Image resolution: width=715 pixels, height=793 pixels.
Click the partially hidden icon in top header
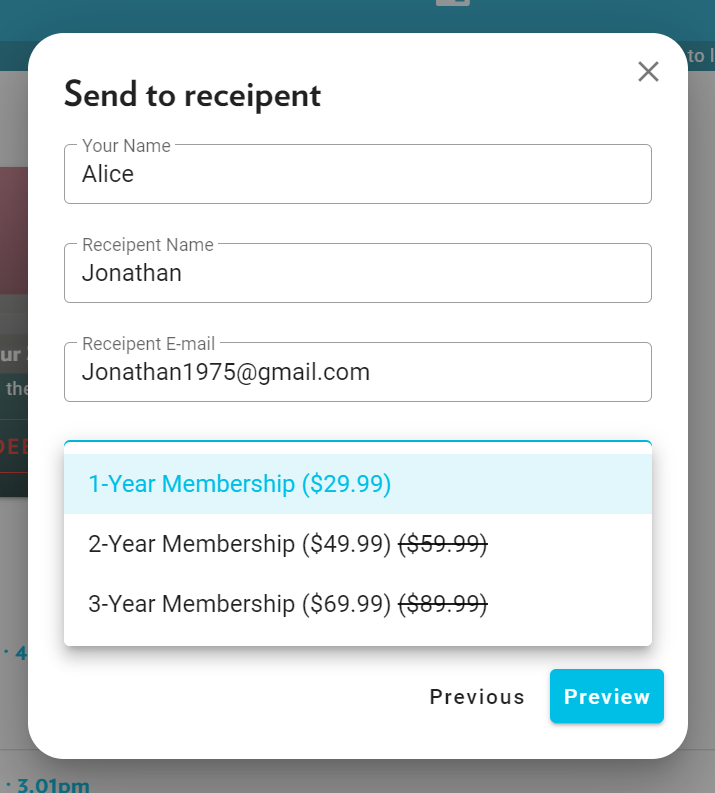point(453,3)
